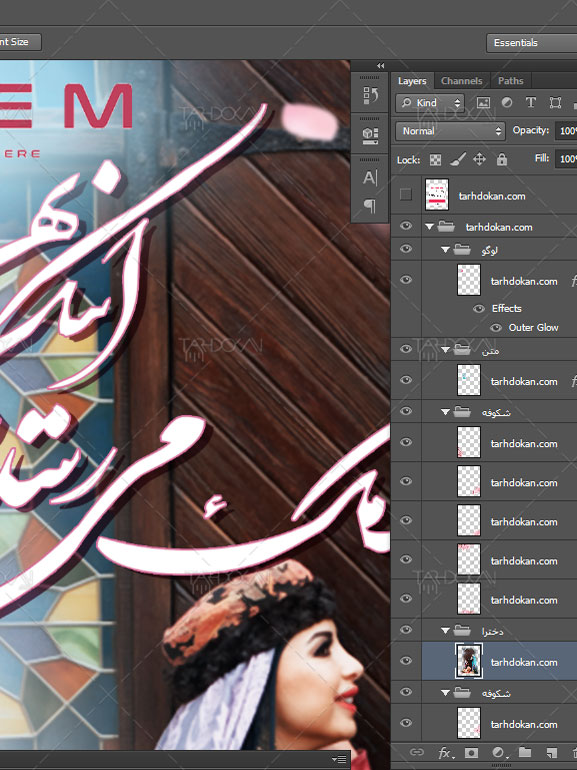Create a new layer icon

552,752
